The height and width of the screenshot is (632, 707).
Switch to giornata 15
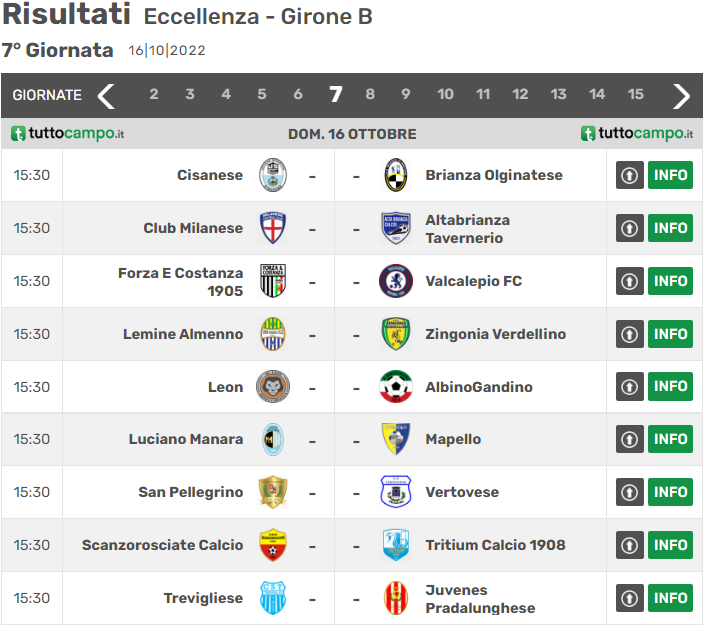coord(635,95)
